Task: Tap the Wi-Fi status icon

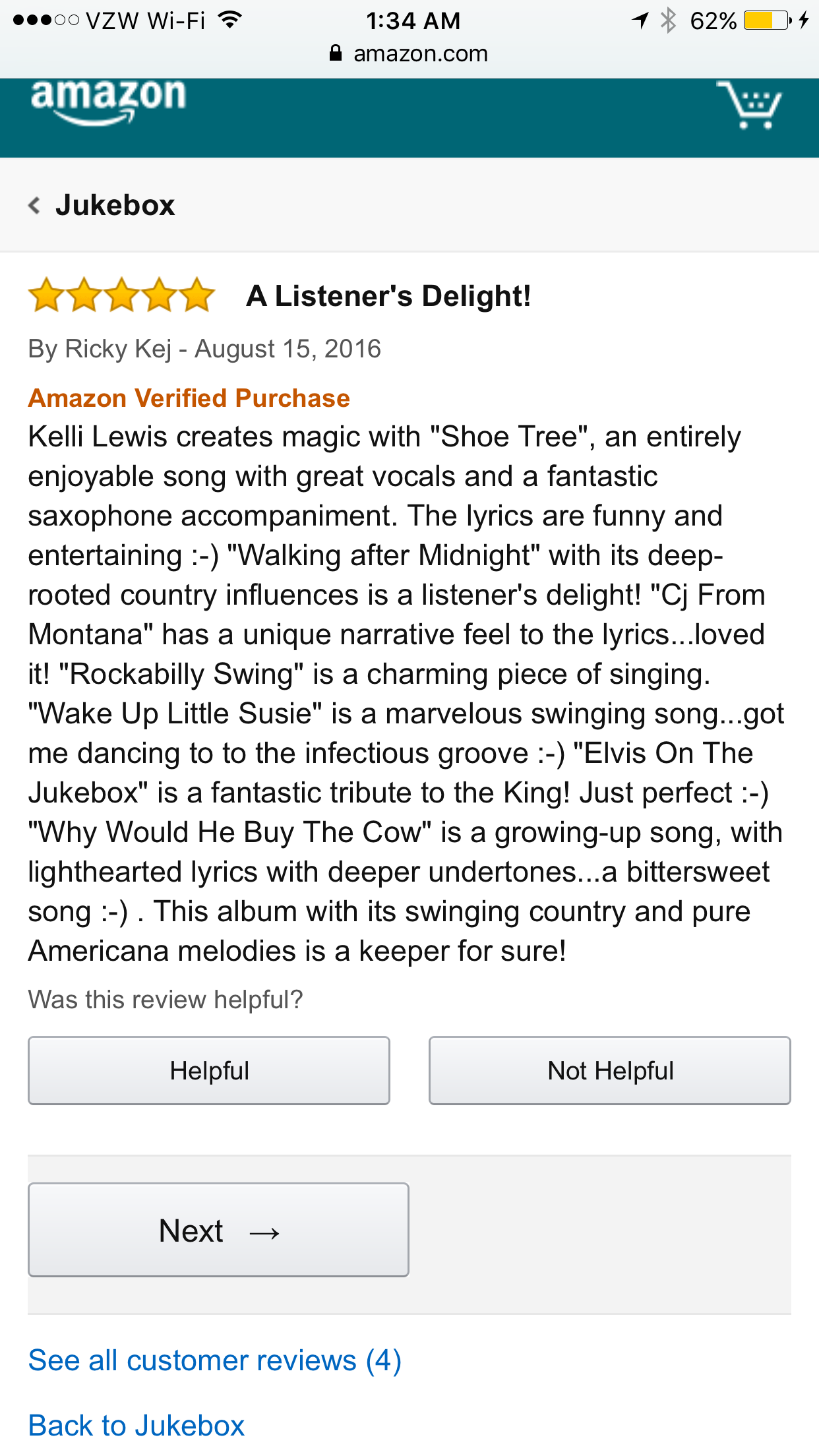Action: coord(230,20)
